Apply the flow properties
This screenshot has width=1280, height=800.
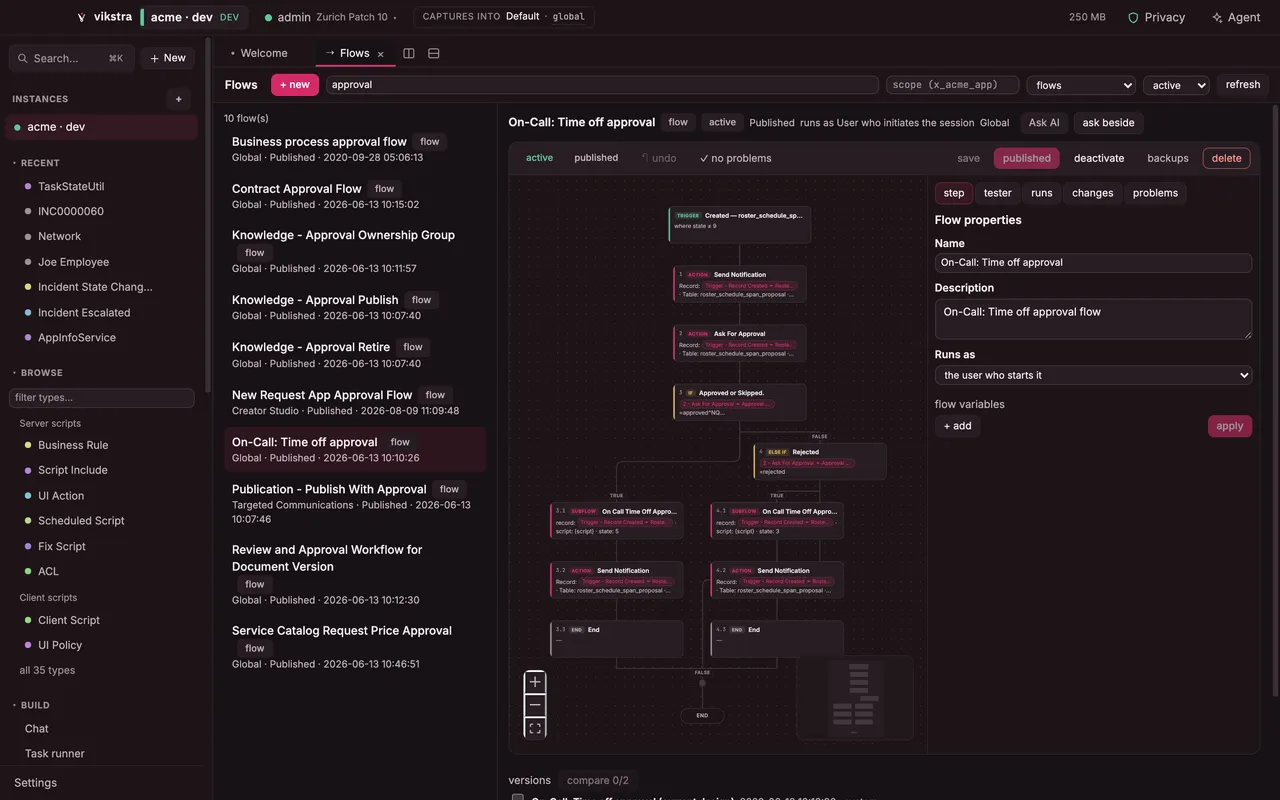click(1230, 426)
